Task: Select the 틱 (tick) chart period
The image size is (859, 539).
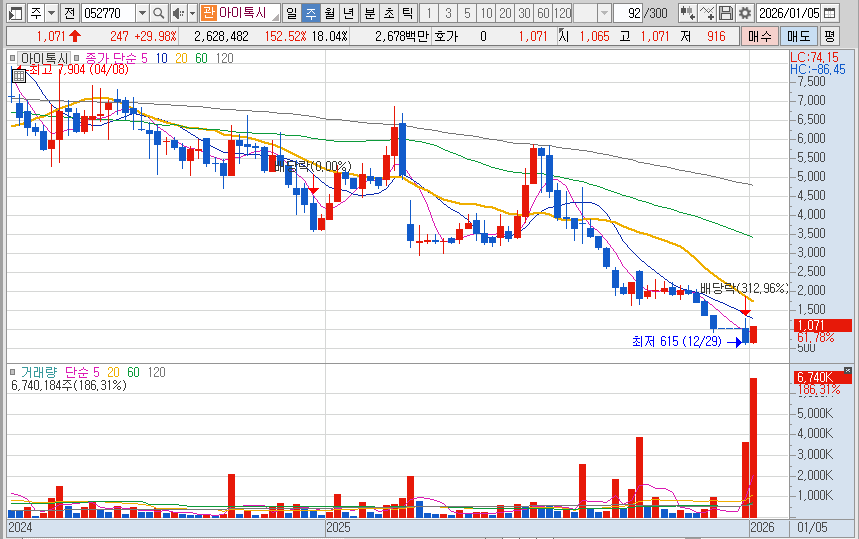Action: (x=408, y=13)
